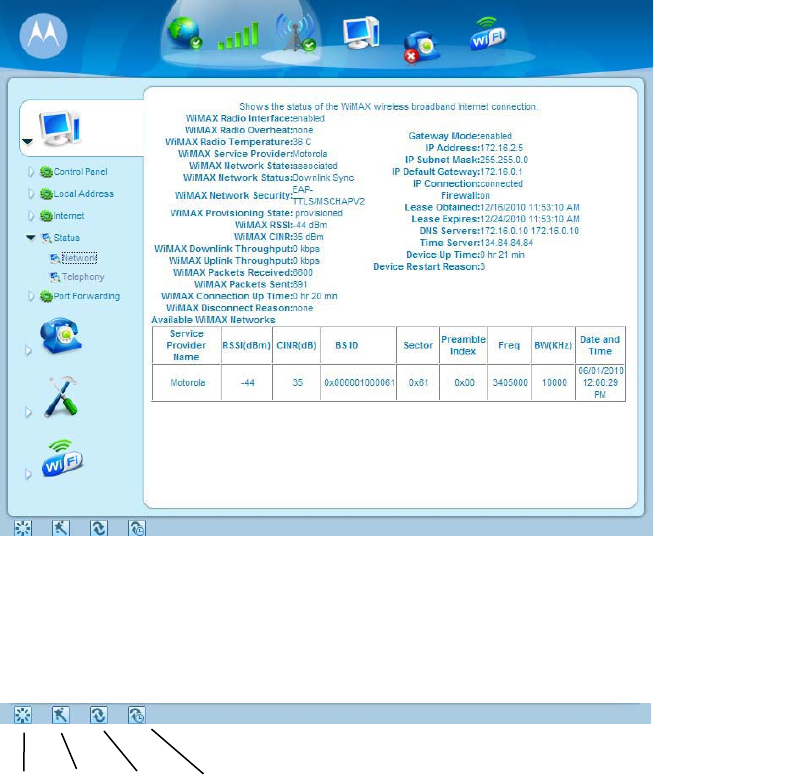Open the blue telephone section in the sidebar
Image resolution: width=793 pixels, height=775 pixels.
point(61,335)
